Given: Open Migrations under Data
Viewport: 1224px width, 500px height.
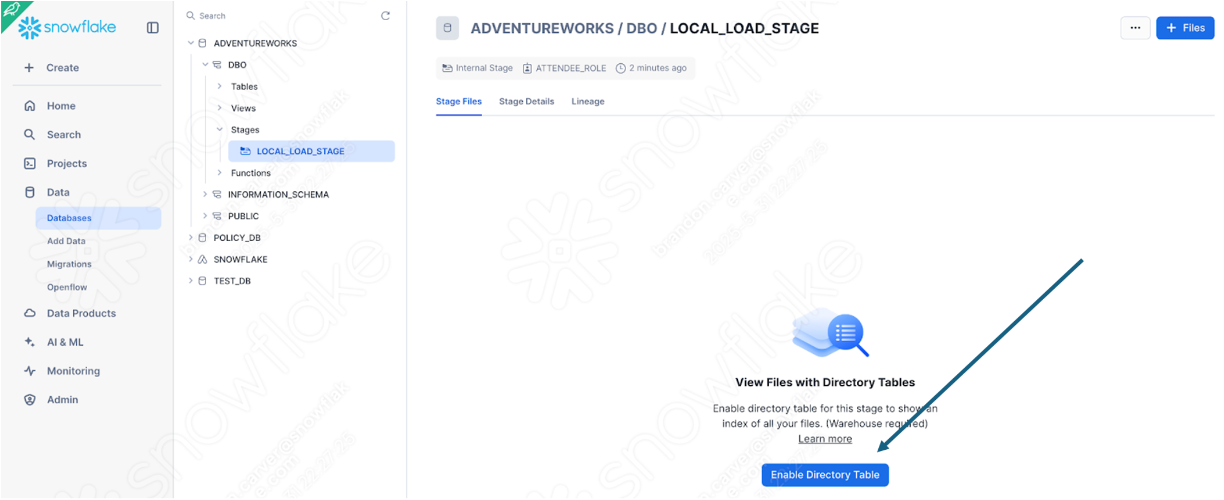Looking at the screenshot, I should [x=69, y=264].
